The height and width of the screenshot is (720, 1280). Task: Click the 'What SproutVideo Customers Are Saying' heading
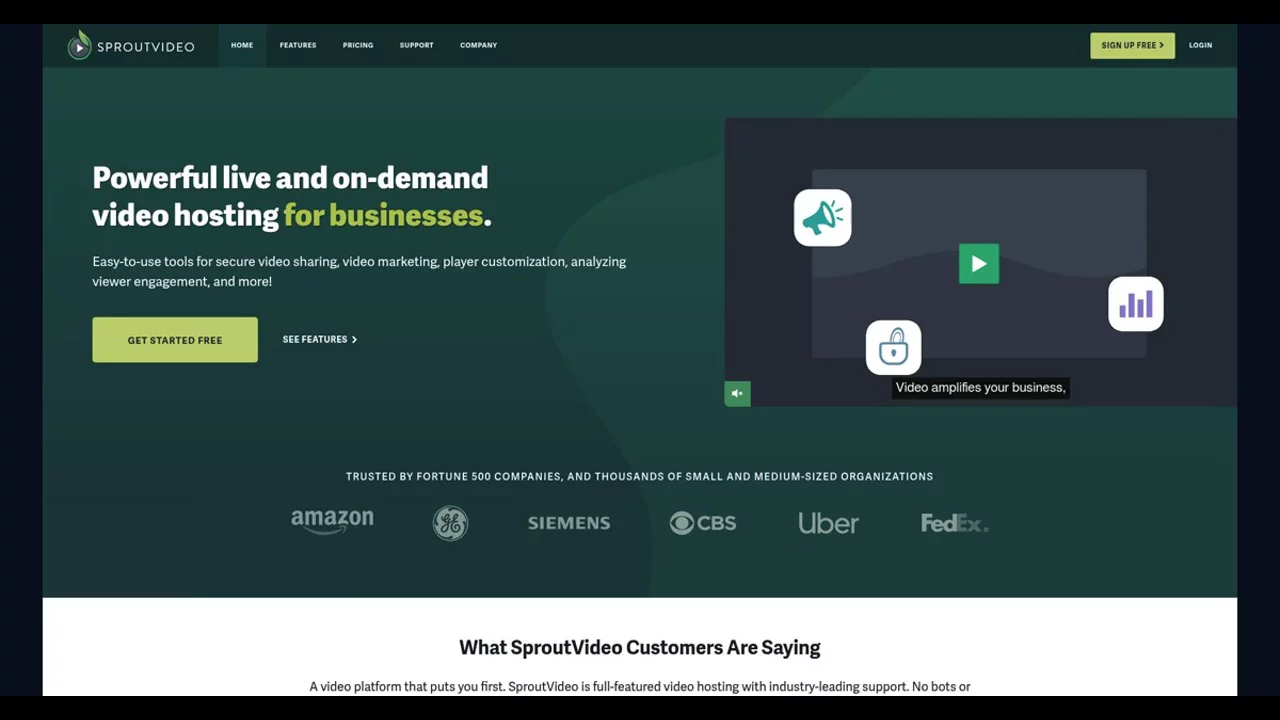[640, 648]
